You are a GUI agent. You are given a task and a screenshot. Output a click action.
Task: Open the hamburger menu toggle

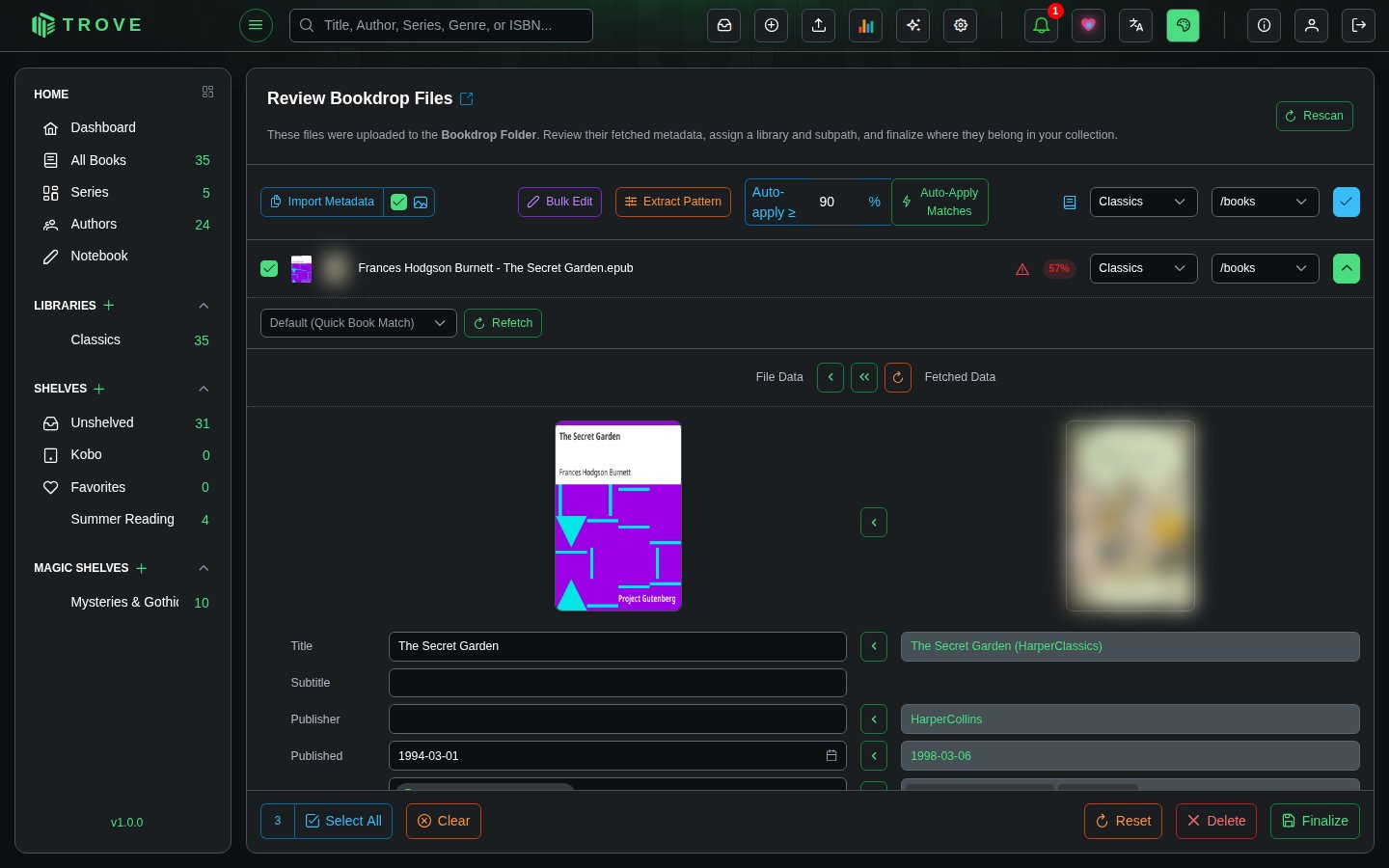pyautogui.click(x=256, y=25)
